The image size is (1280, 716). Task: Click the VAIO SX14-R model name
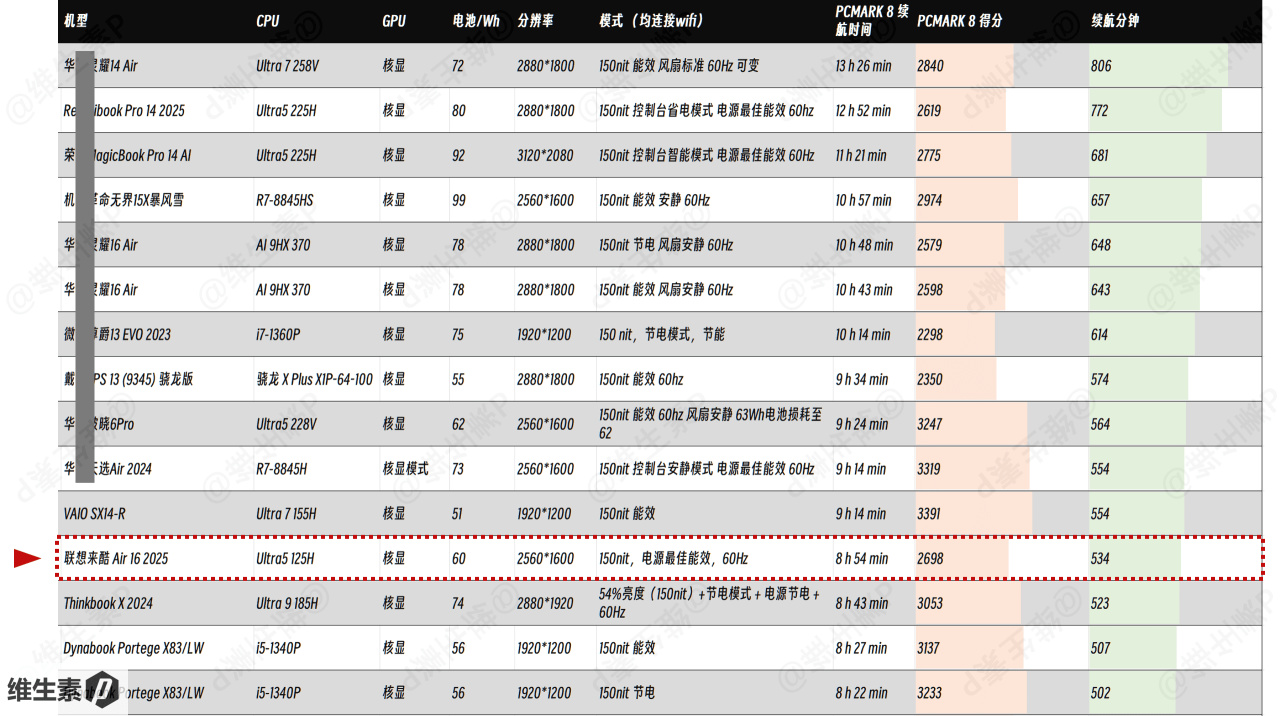[x=95, y=513]
